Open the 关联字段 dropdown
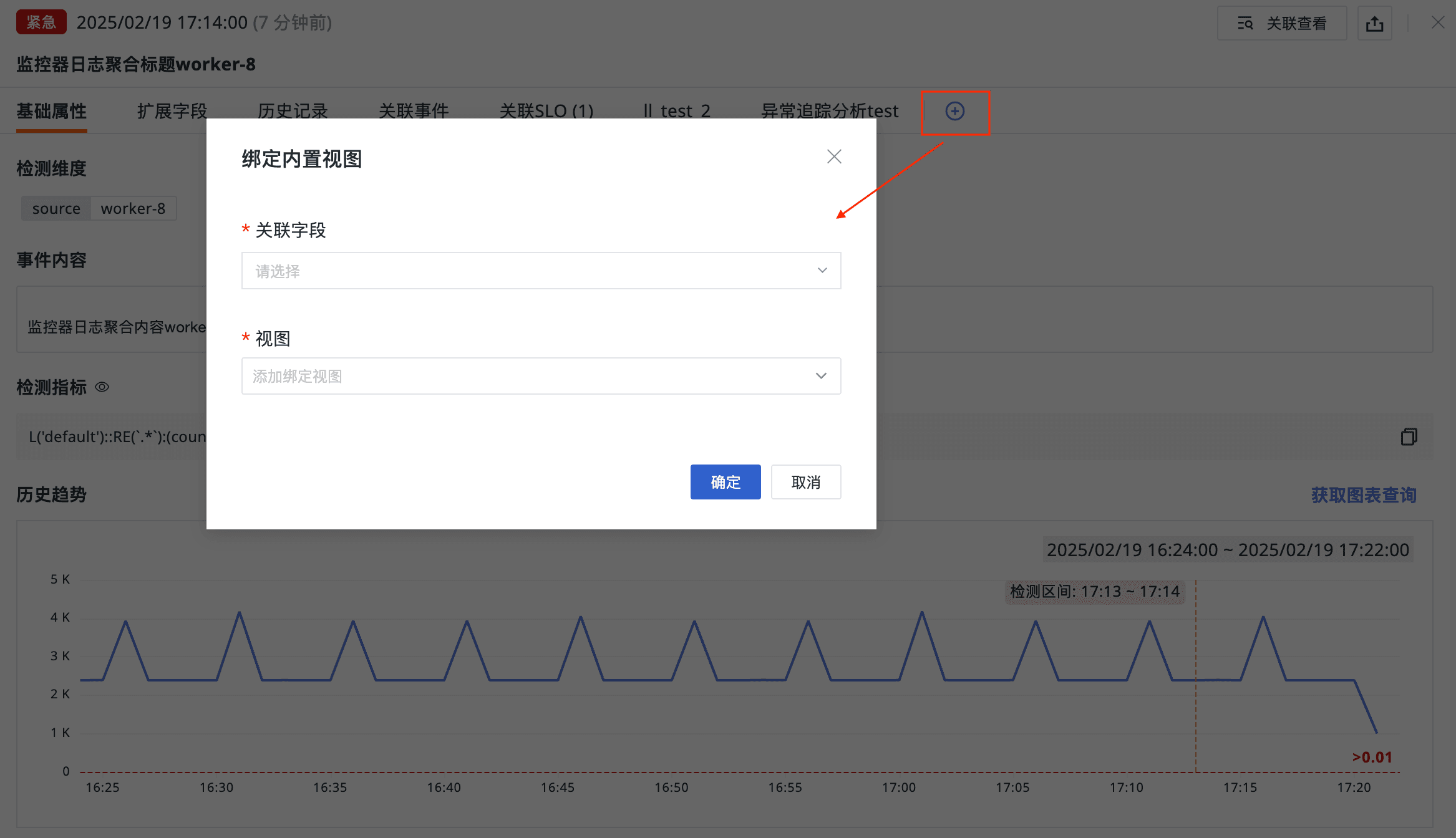This screenshot has height=838, width=1456. click(540, 271)
